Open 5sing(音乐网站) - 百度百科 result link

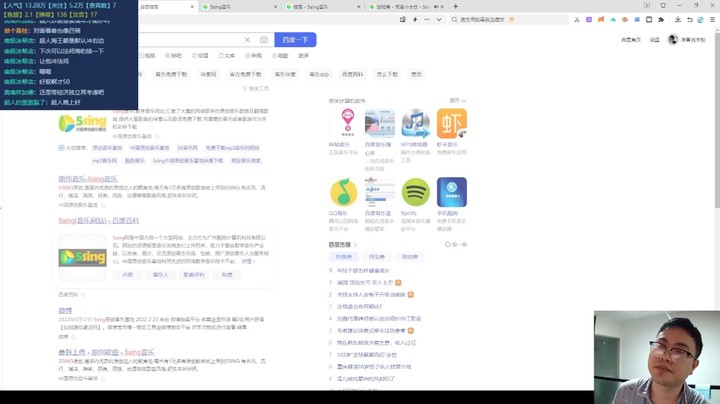pos(99,221)
